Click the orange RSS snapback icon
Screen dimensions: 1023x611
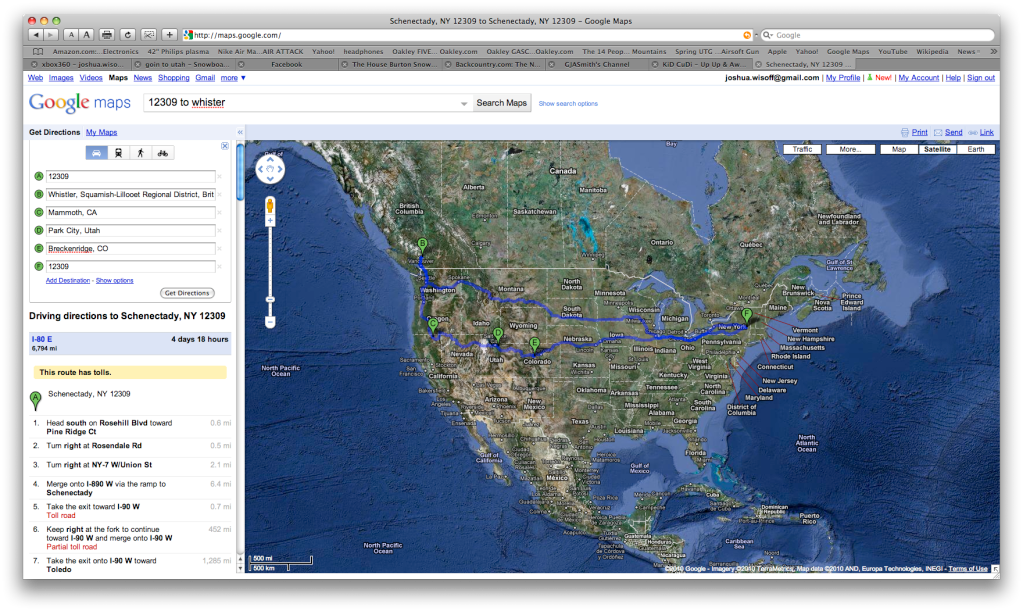747,35
